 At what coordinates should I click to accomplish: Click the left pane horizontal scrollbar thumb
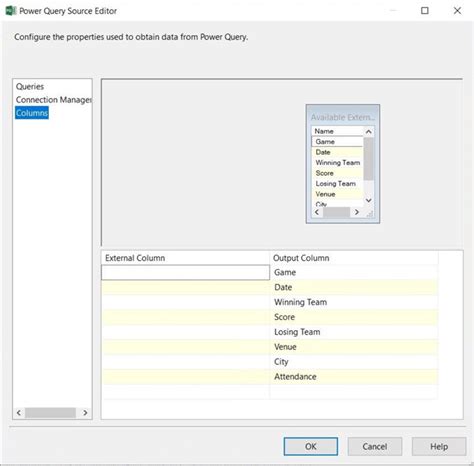(50, 413)
